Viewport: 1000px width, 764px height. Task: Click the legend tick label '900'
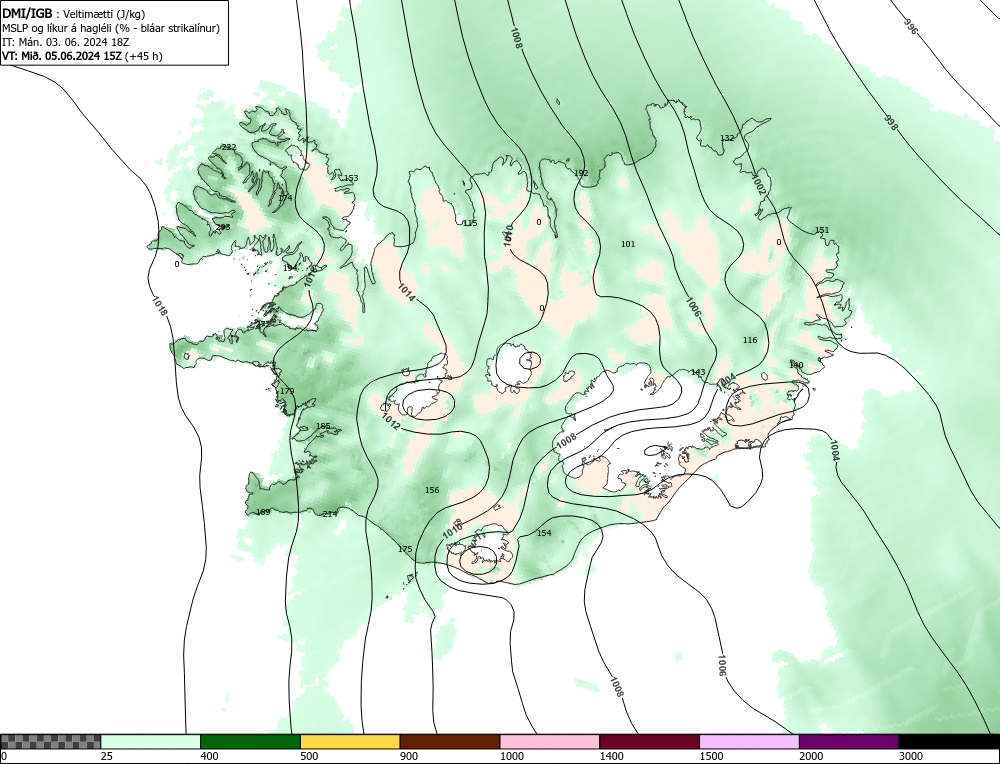408,756
